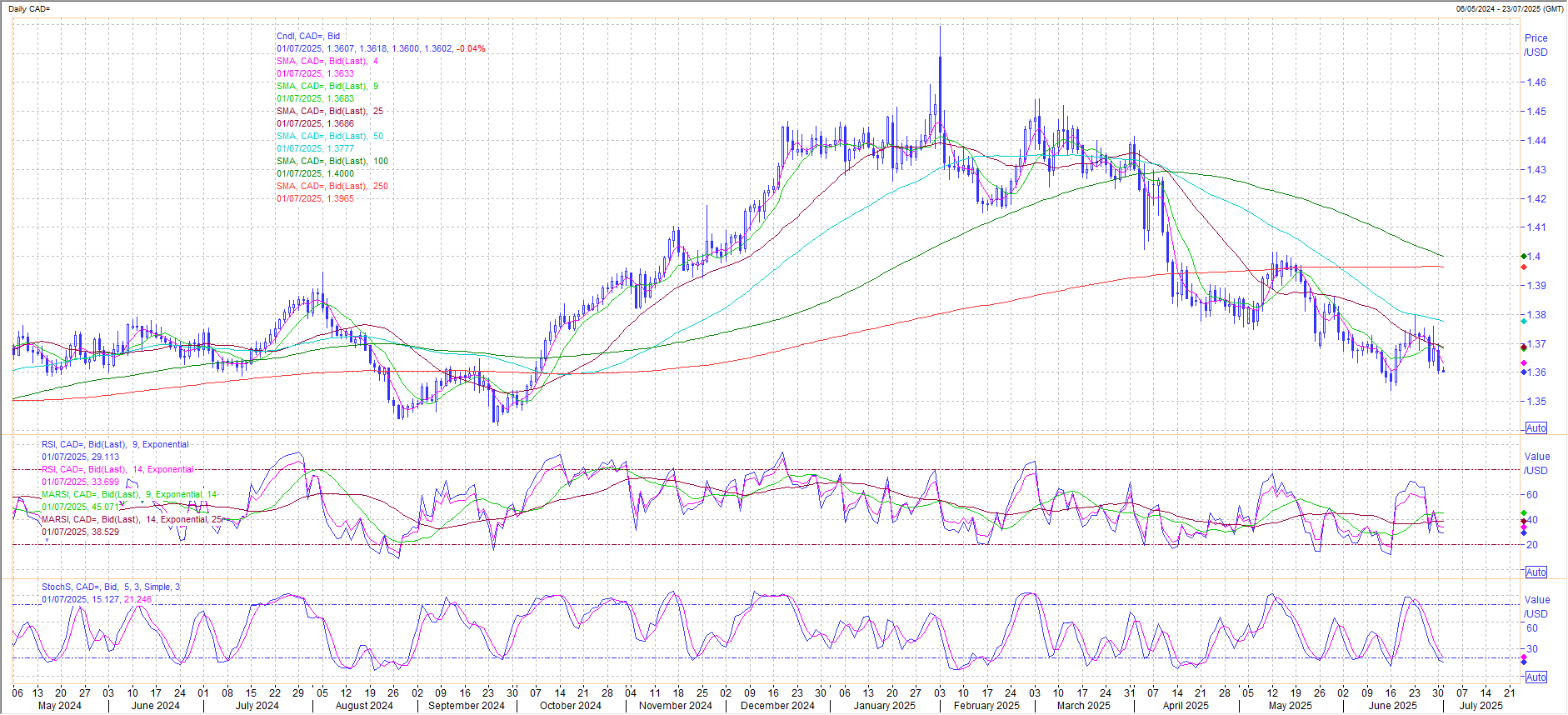Select the 'RSI, CAD=, Bid(Last), 14, Exponential' legend
This screenshot has width=1568, height=715.
[x=117, y=469]
